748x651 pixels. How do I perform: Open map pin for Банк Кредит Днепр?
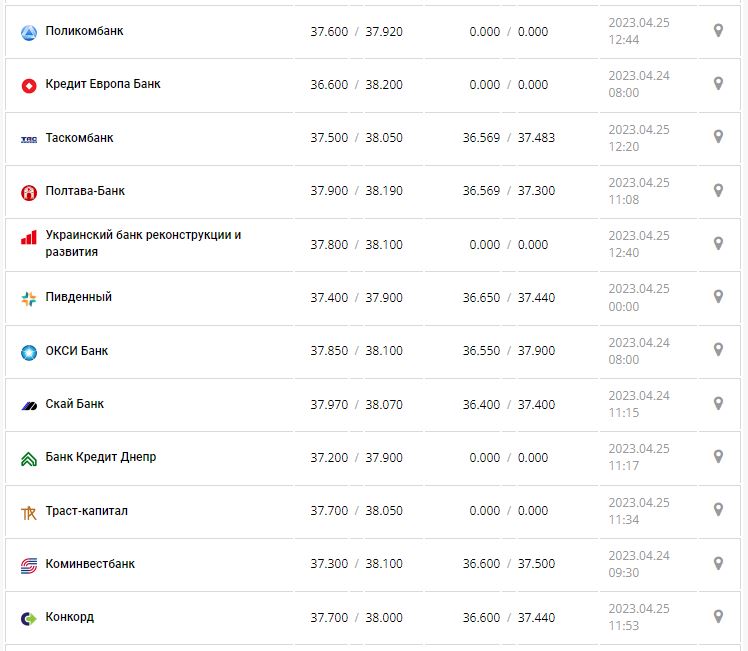coord(718,456)
